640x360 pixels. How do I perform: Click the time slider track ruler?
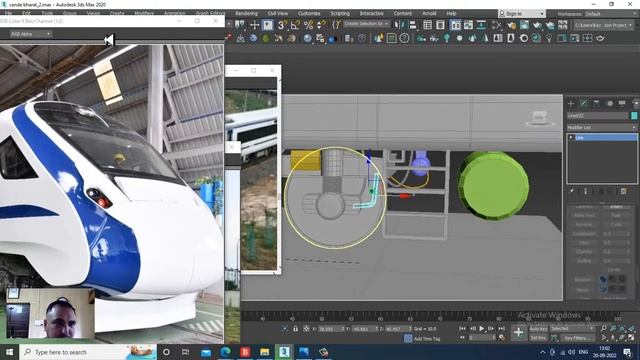point(433,317)
